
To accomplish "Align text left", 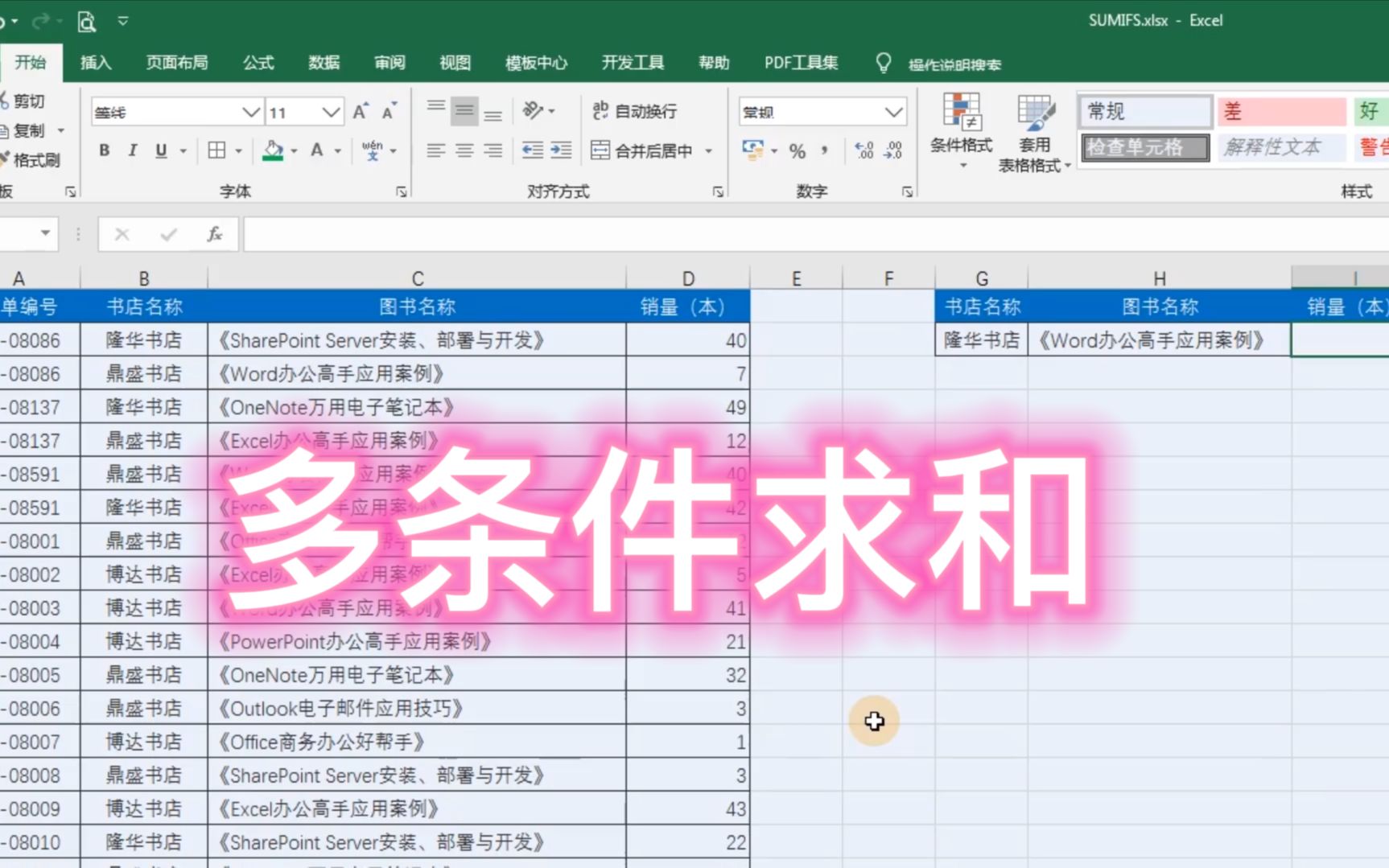I will 435,150.
